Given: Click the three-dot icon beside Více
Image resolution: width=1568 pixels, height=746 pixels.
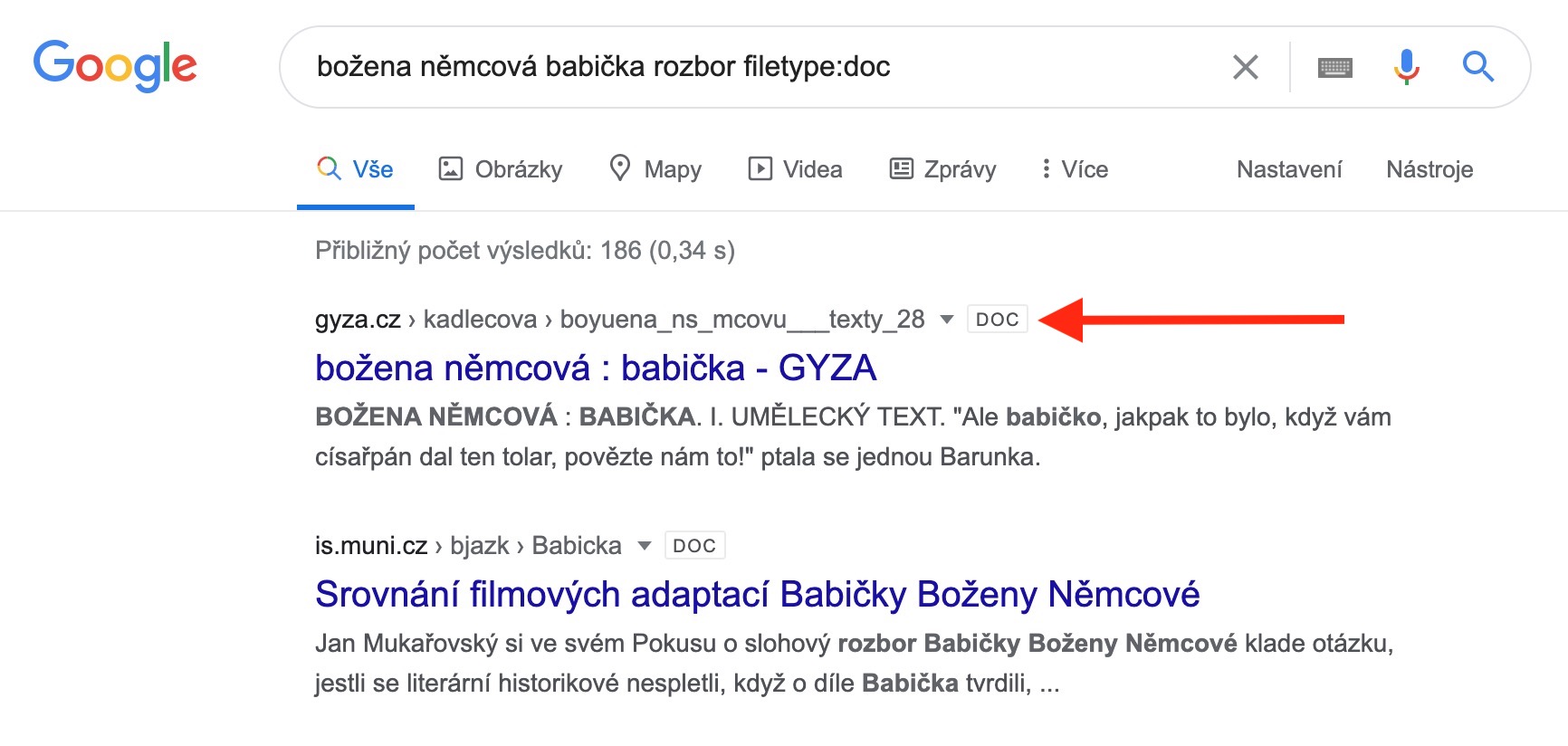Looking at the screenshot, I should coord(1046,169).
